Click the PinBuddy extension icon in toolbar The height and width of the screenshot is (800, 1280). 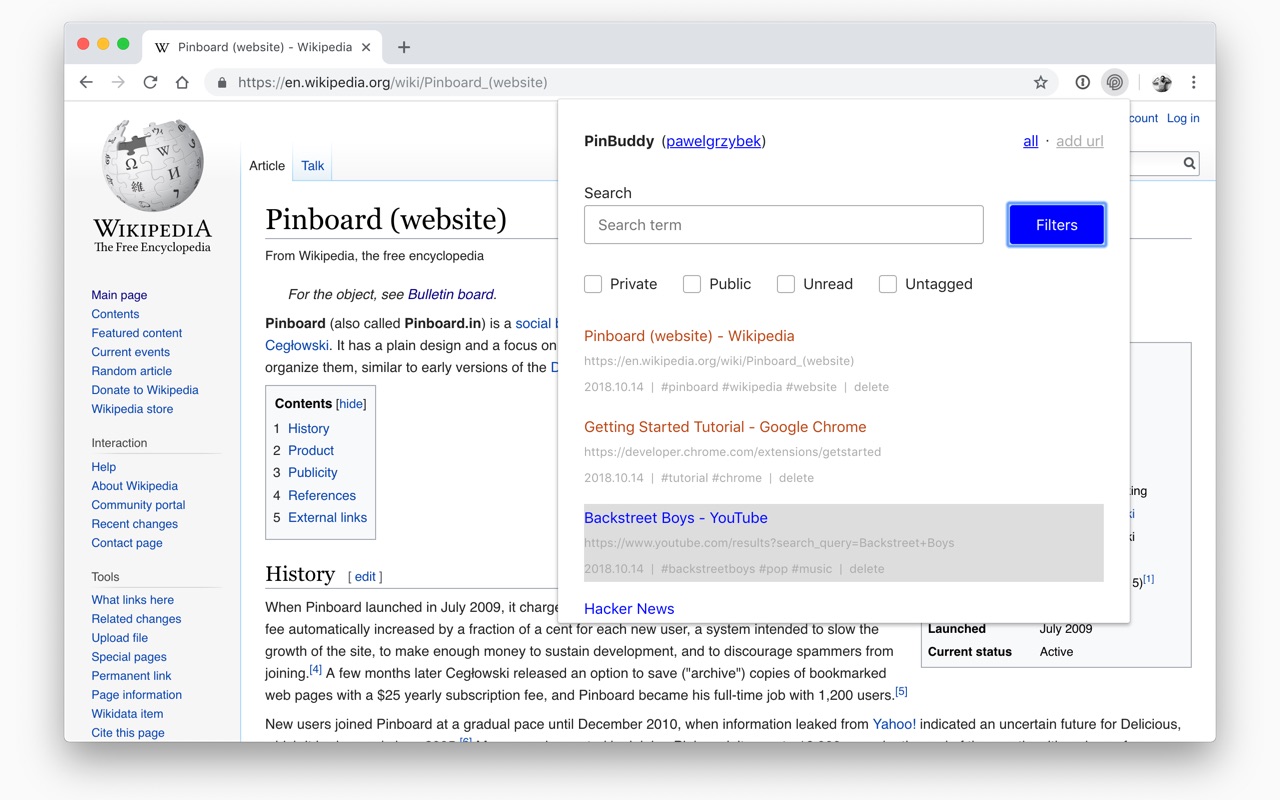[x=1114, y=82]
